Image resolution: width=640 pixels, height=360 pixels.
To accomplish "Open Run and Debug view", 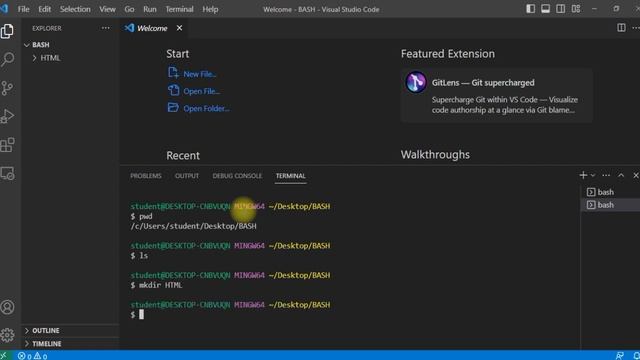I will [7, 116].
